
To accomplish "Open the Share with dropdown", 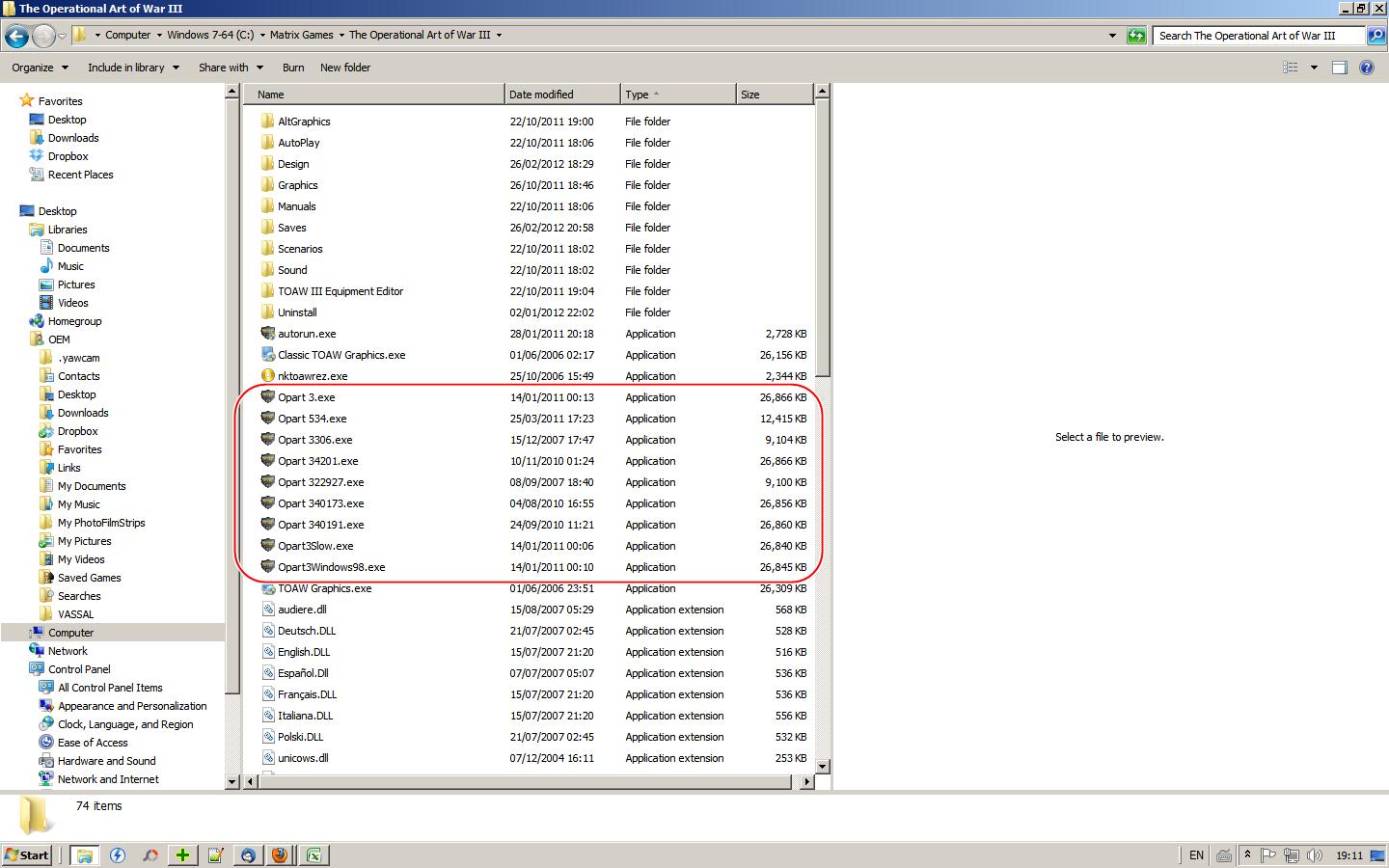I will pos(231,68).
